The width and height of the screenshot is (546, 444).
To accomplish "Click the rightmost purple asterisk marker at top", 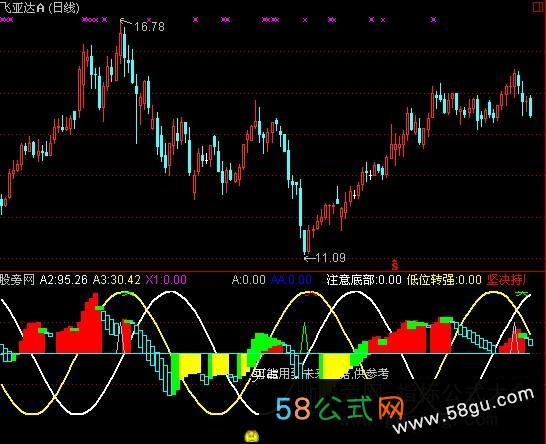I will (x=433, y=20).
